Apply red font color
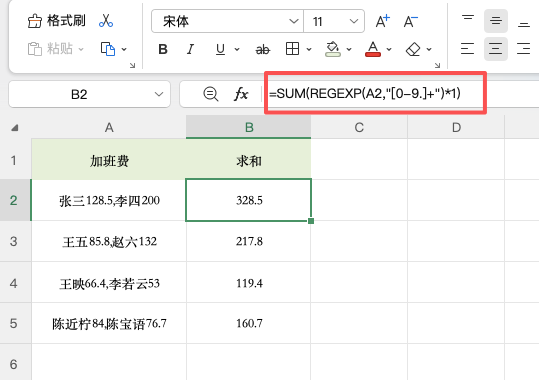The height and width of the screenshot is (380, 539). pyautogui.click(x=373, y=49)
